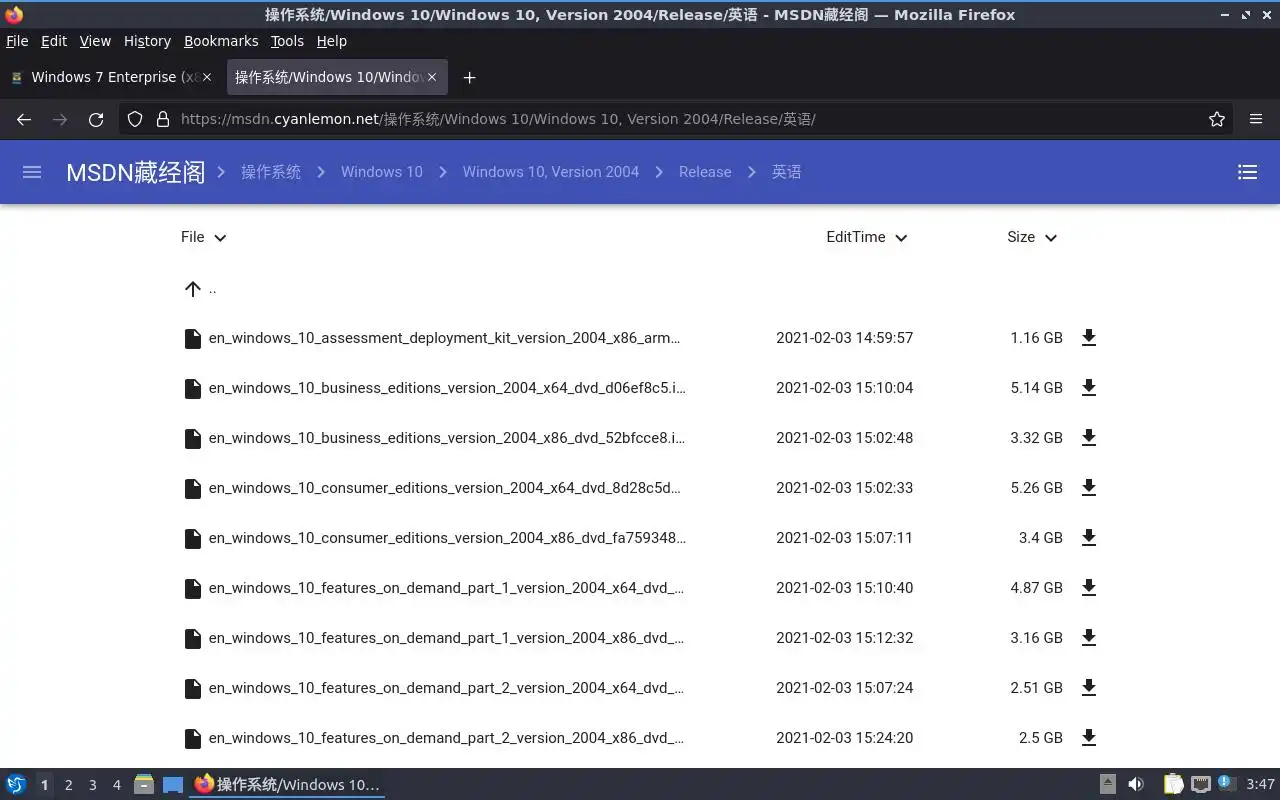The image size is (1280, 800).
Task: Download consumer_editions x64 dvd file
Action: (1089, 488)
